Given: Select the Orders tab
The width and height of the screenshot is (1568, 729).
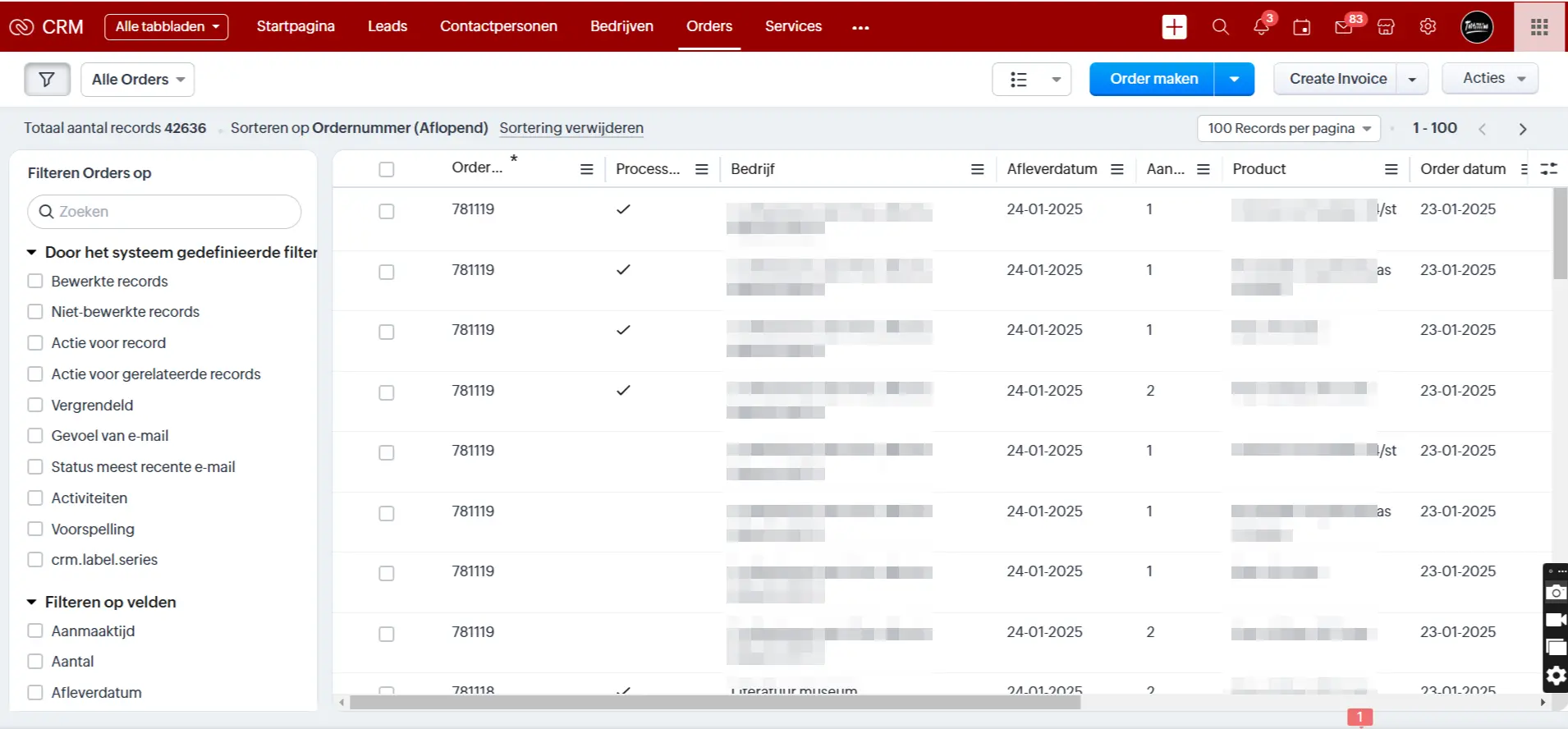Looking at the screenshot, I should [x=709, y=26].
